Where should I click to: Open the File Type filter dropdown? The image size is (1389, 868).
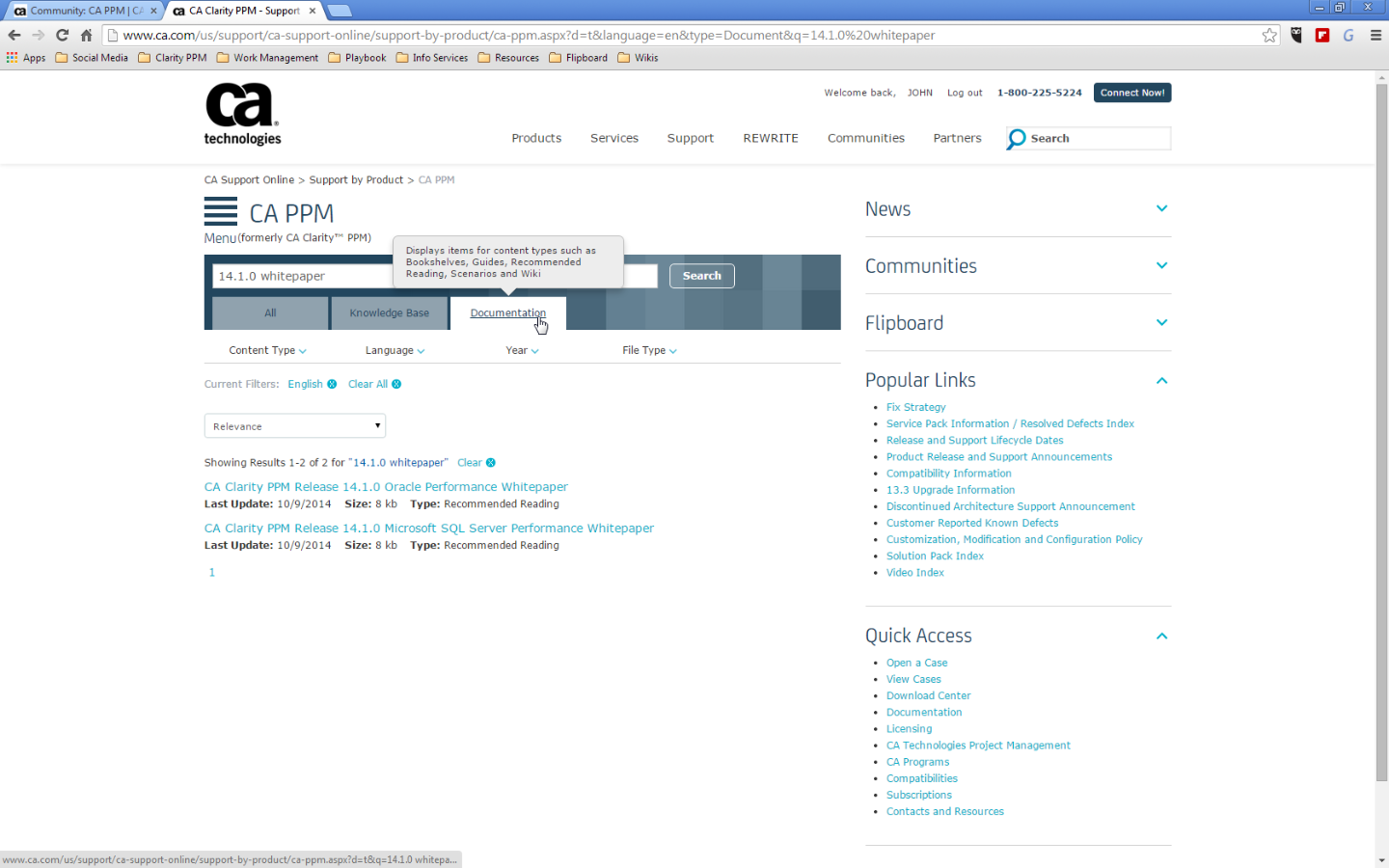point(649,350)
